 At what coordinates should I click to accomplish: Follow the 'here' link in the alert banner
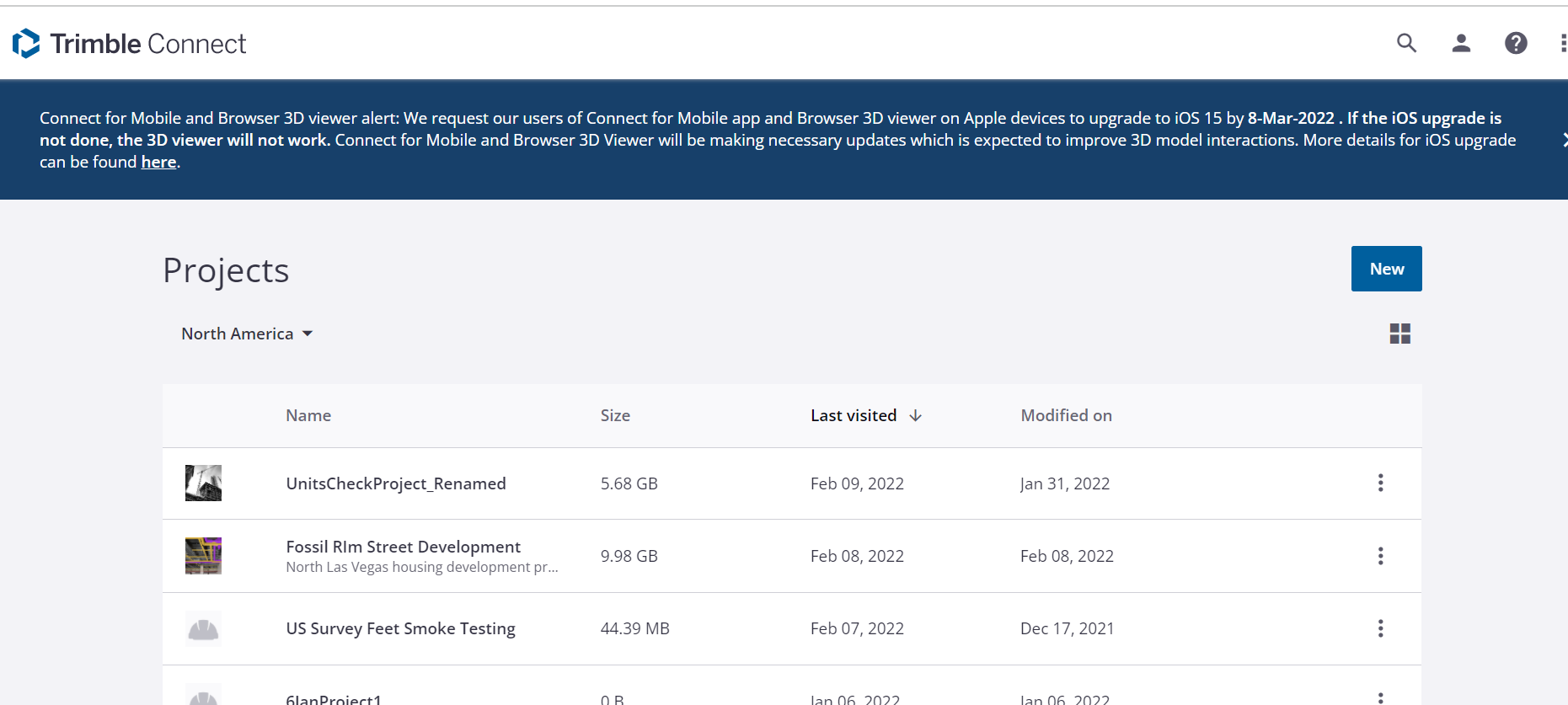click(x=158, y=163)
